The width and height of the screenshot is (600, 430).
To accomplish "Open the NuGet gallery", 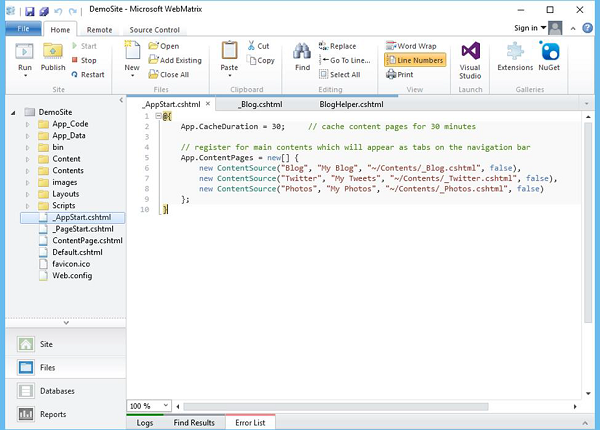I will pos(550,52).
